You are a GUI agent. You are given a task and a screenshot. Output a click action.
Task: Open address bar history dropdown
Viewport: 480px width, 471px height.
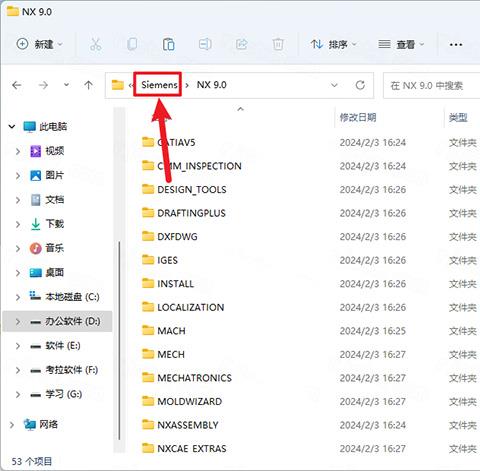pyautogui.click(x=334, y=85)
